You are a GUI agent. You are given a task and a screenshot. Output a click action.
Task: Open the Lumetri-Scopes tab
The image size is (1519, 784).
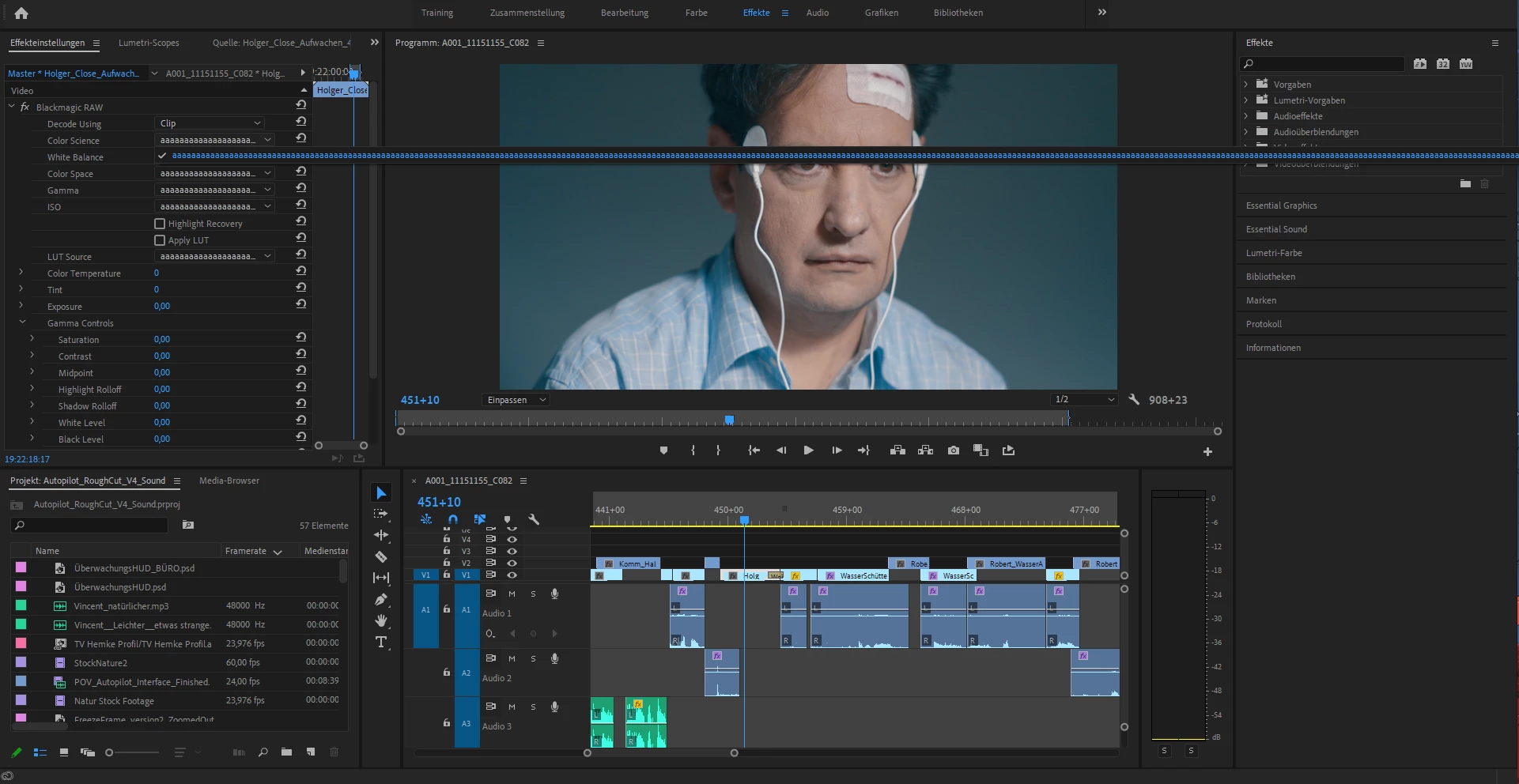click(x=149, y=43)
